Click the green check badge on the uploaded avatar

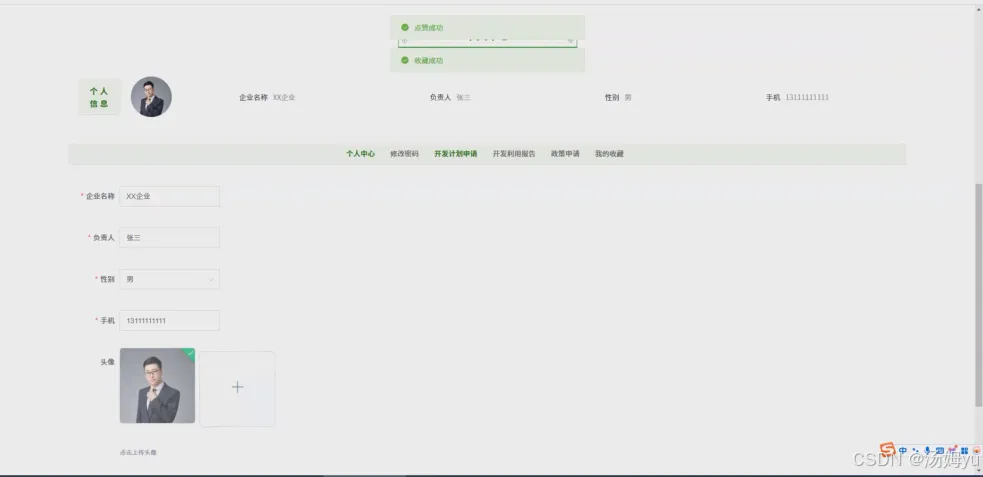189,354
